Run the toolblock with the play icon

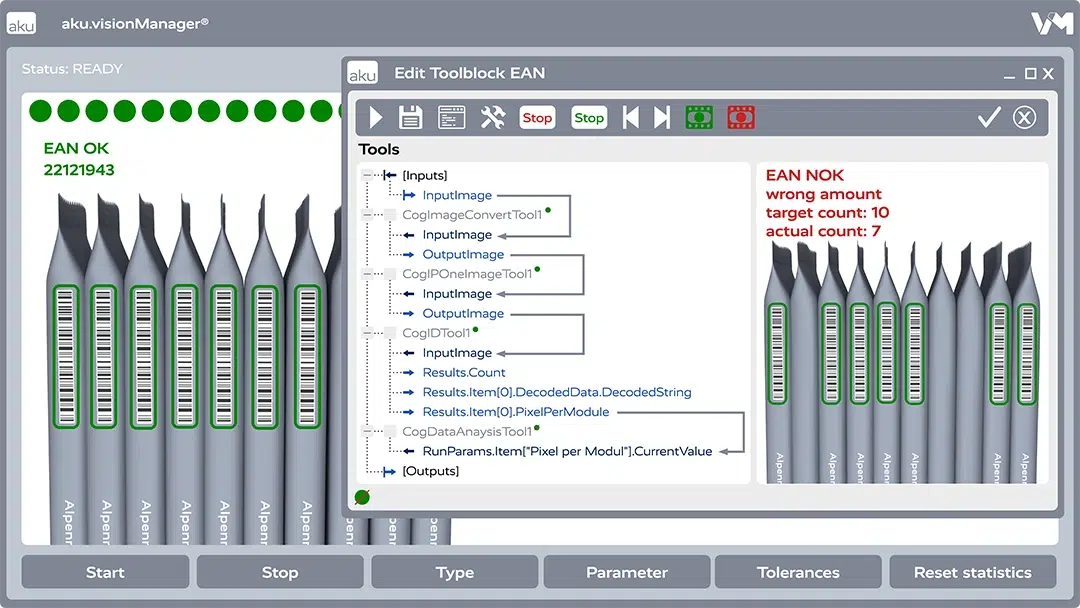[x=376, y=118]
